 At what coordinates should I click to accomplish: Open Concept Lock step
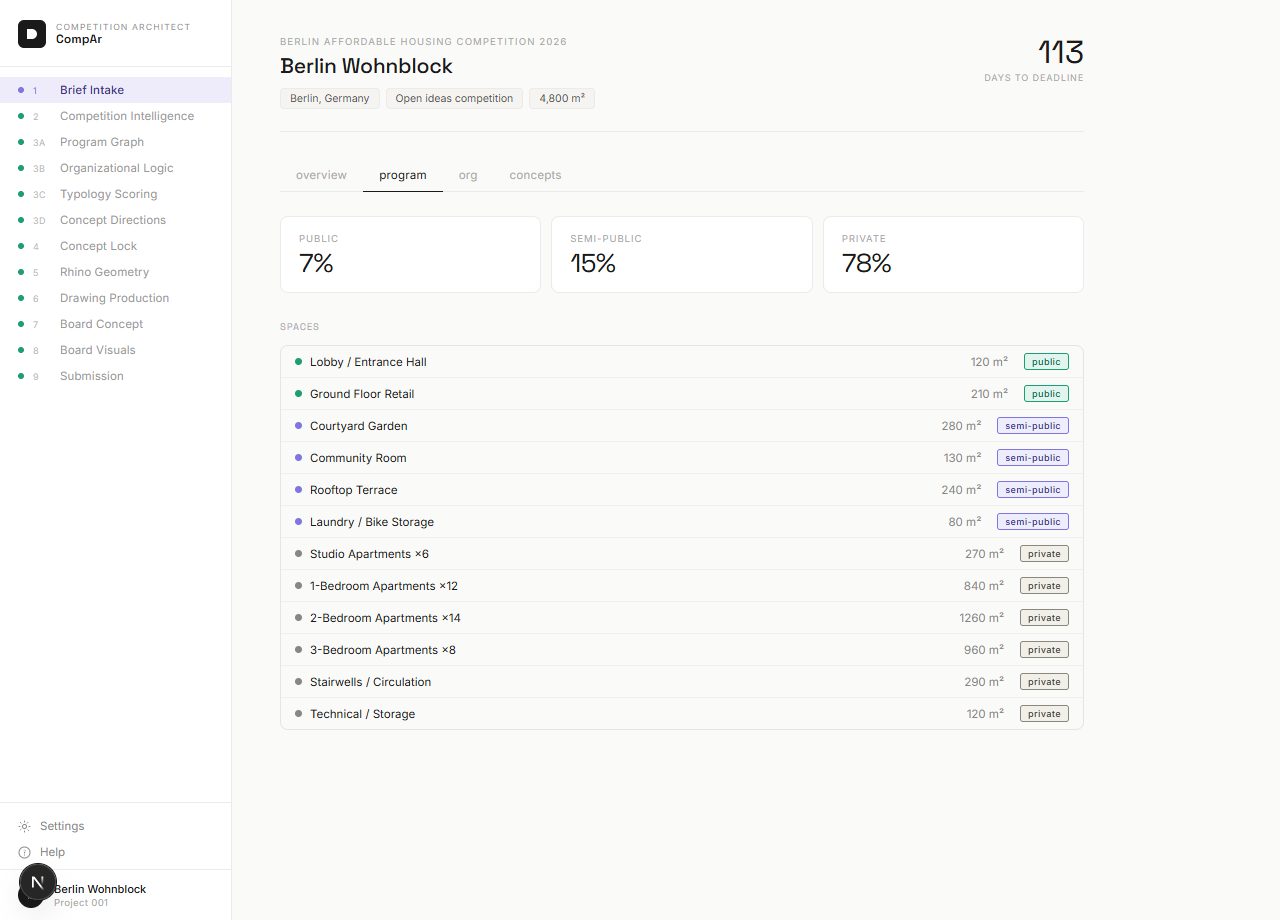115,246
